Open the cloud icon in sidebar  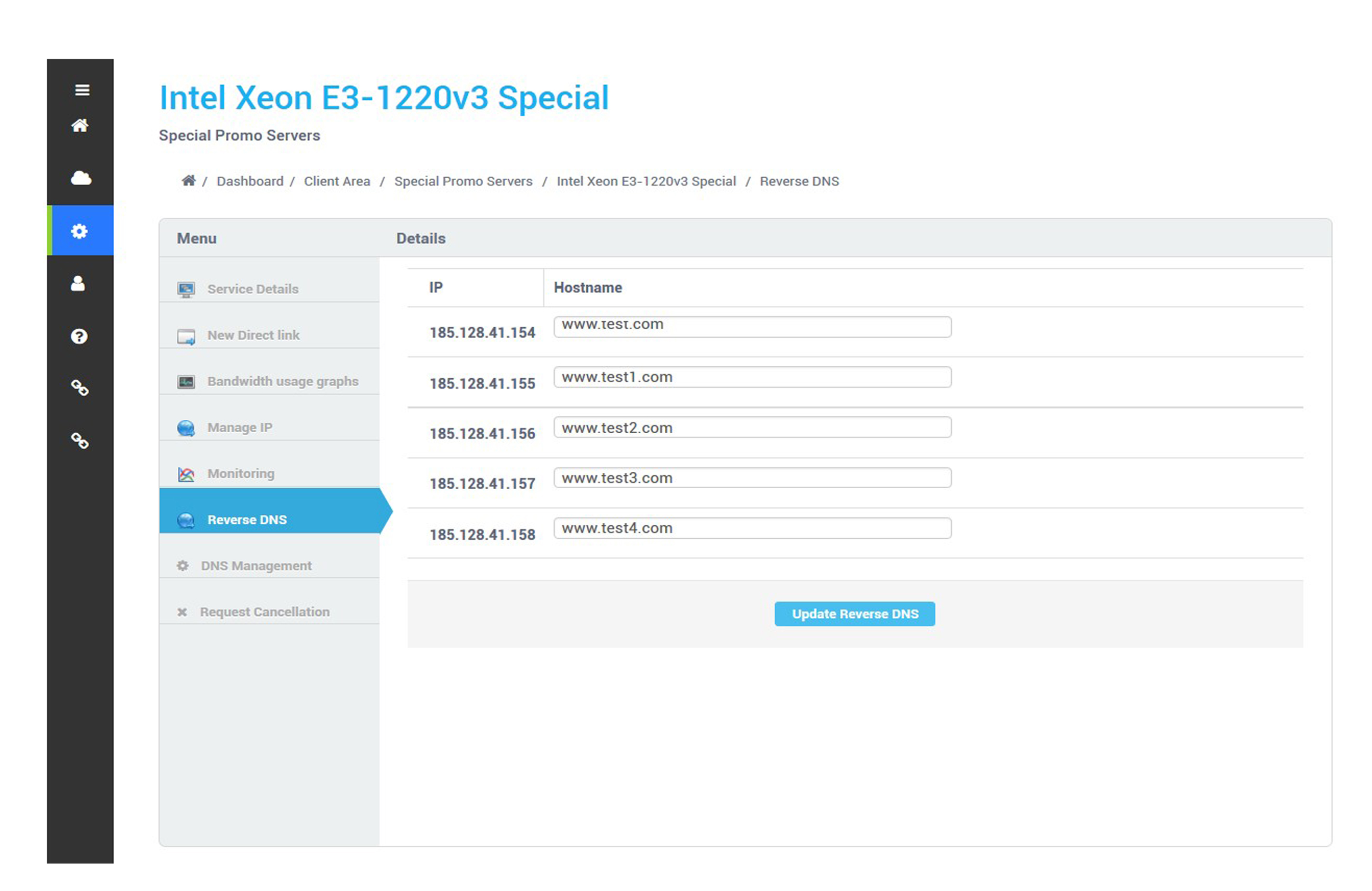point(81,178)
